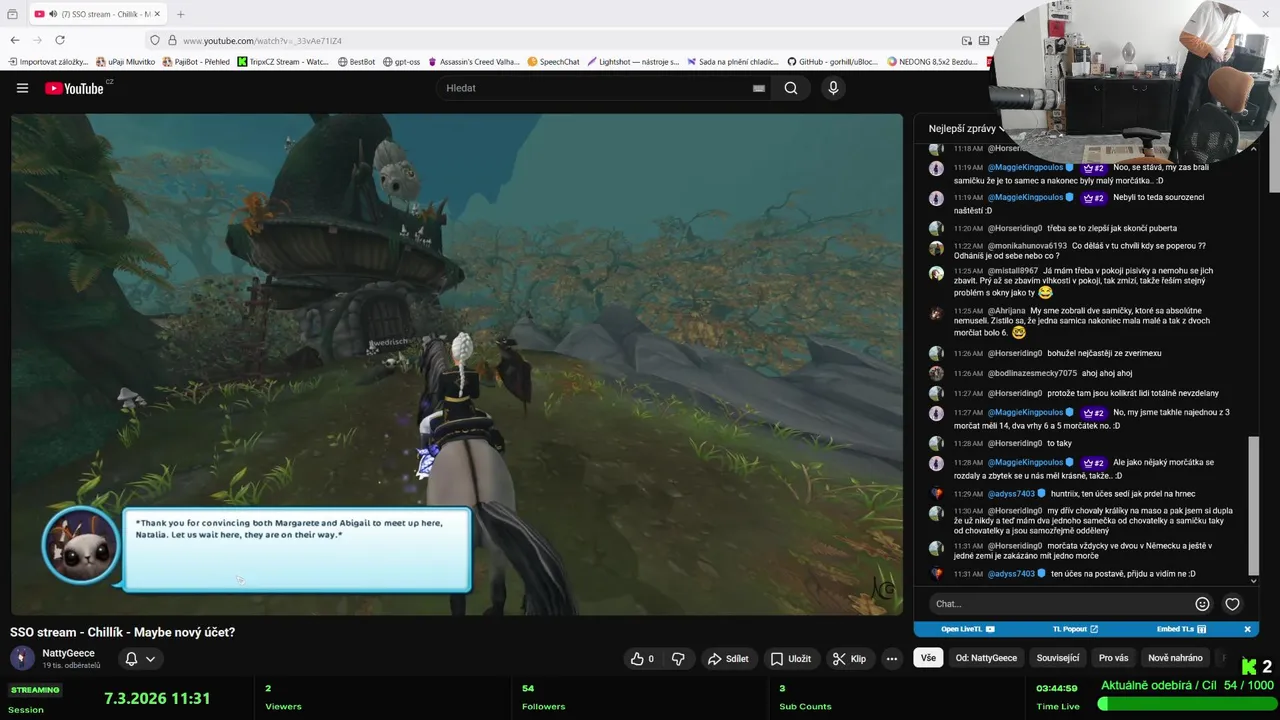
Task: Start voice search with the microphone icon
Action: (x=833, y=88)
